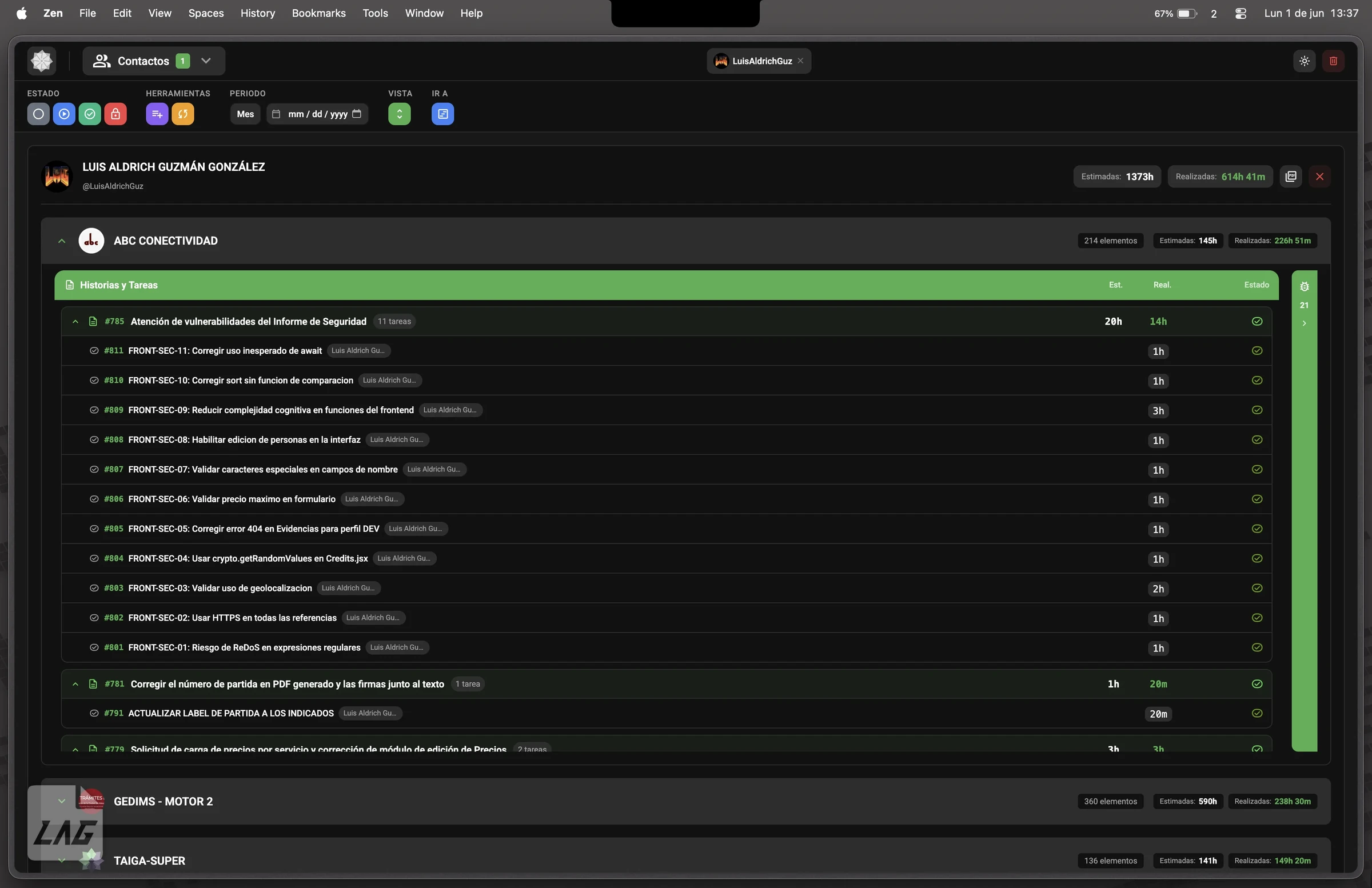Click the purple add-list tool icon

tap(157, 114)
